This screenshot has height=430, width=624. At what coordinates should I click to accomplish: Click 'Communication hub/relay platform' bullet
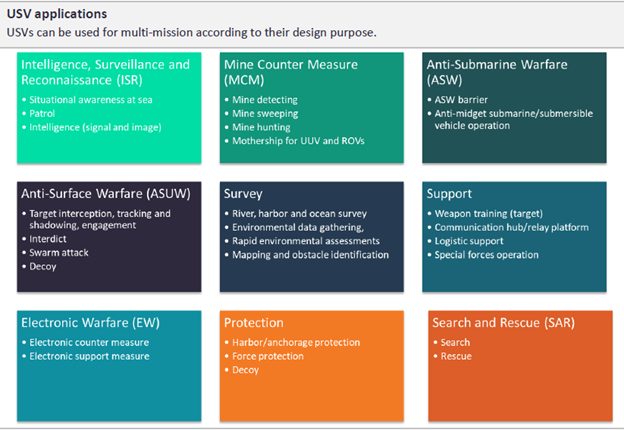512,228
